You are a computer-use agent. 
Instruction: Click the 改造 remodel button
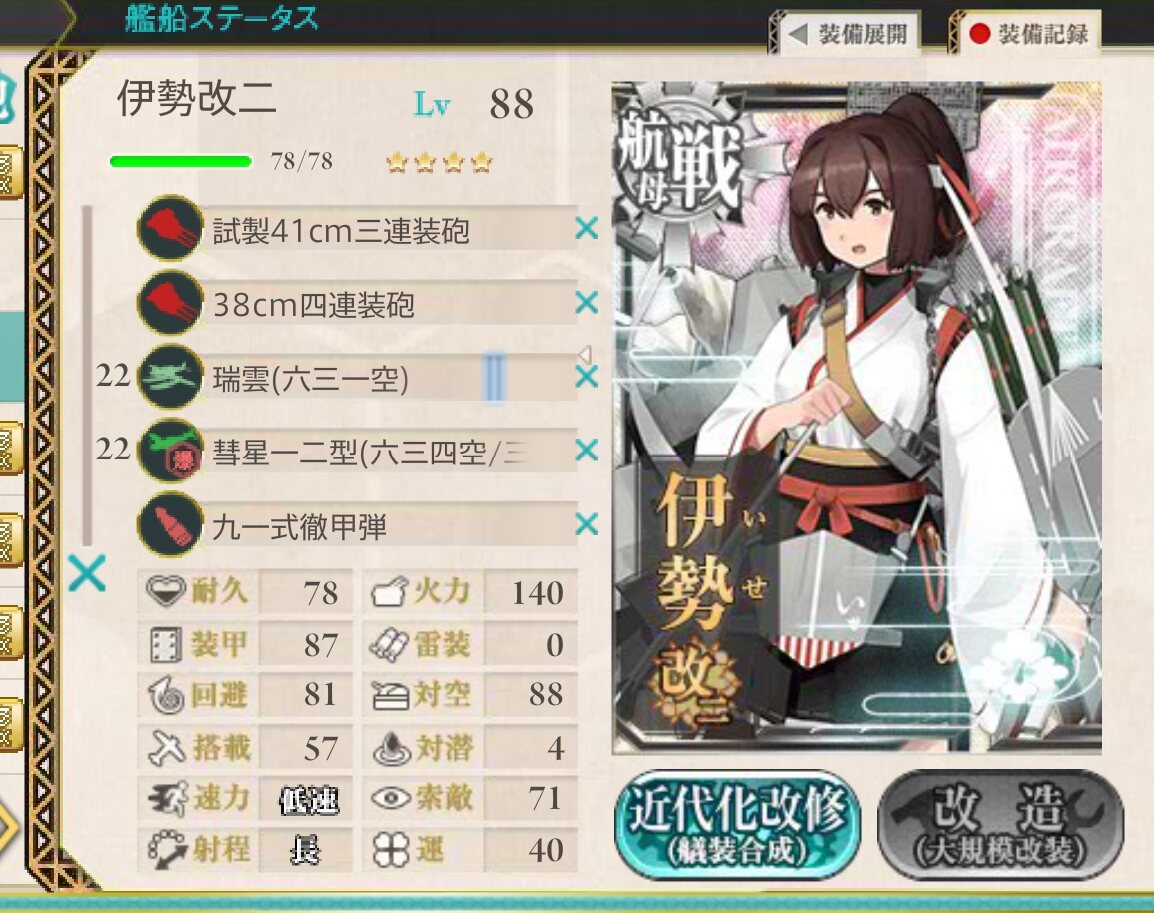pyautogui.click(x=1000, y=823)
